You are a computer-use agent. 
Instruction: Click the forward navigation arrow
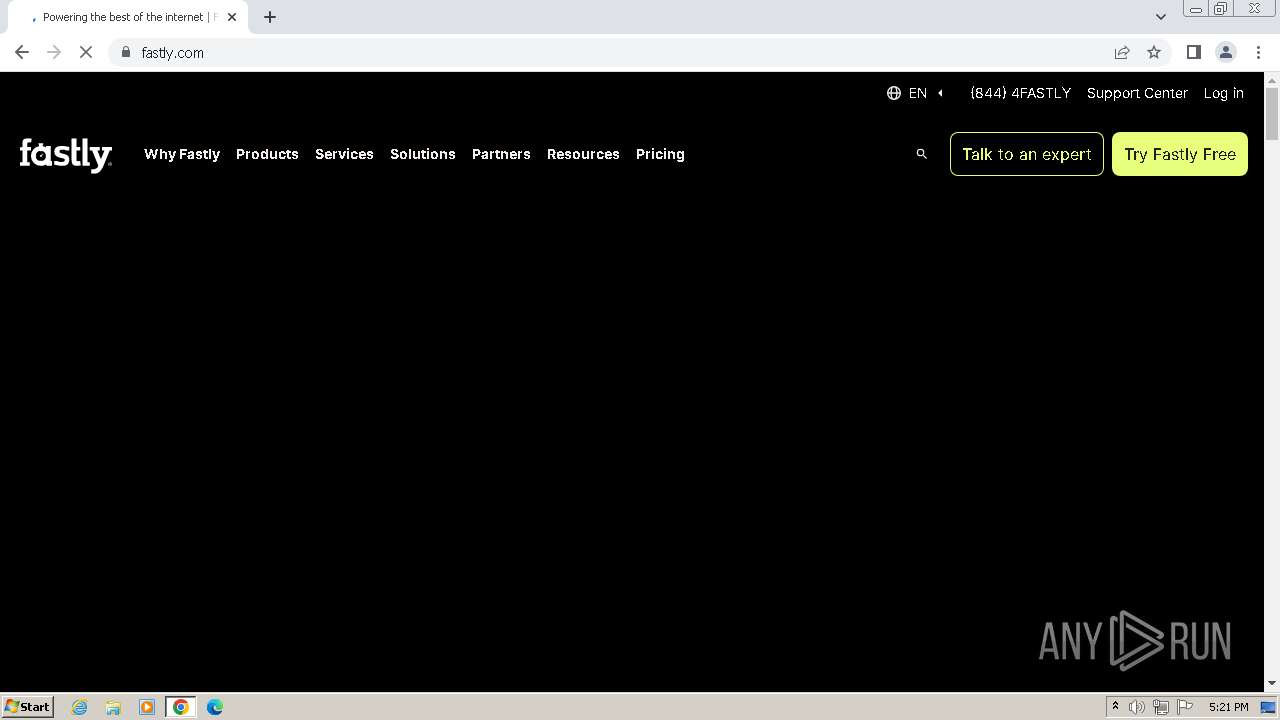tap(54, 52)
